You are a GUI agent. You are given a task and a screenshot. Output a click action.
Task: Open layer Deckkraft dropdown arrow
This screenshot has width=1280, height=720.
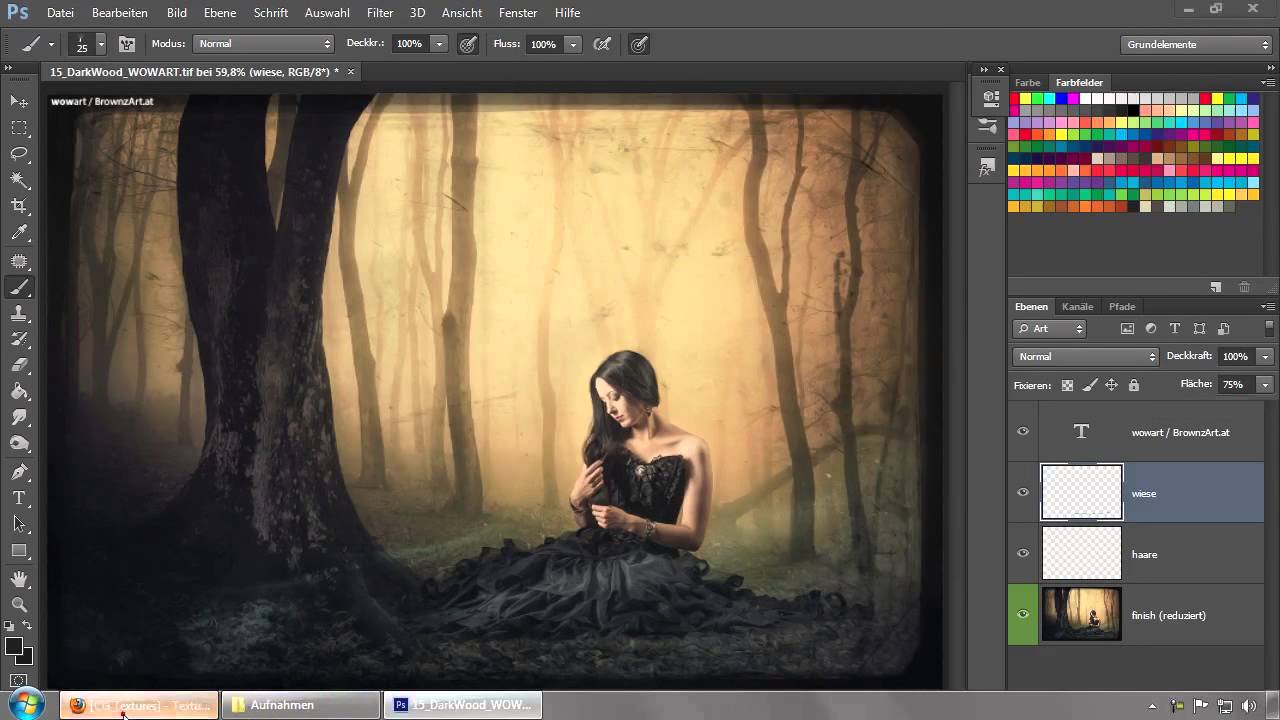click(x=1265, y=356)
